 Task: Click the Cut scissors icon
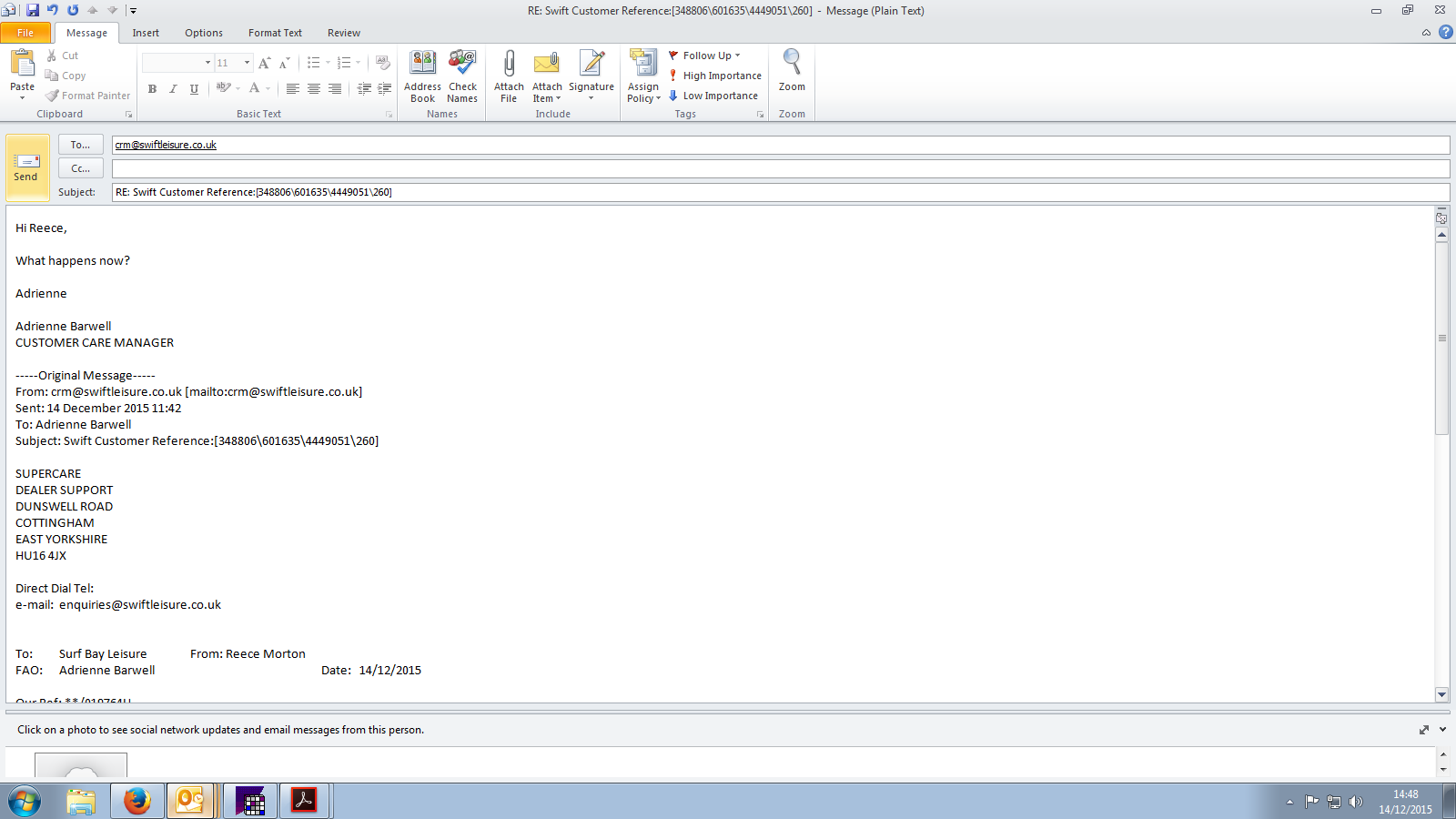(x=52, y=56)
